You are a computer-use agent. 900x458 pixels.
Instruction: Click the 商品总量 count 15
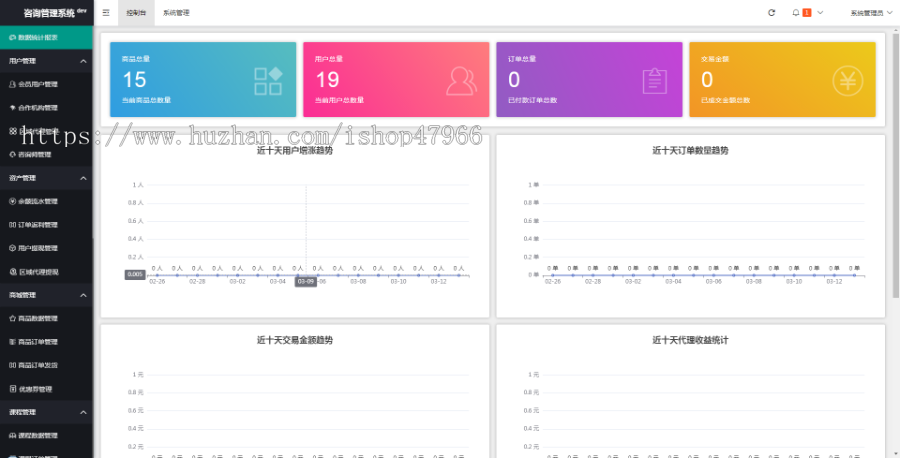tap(134, 80)
